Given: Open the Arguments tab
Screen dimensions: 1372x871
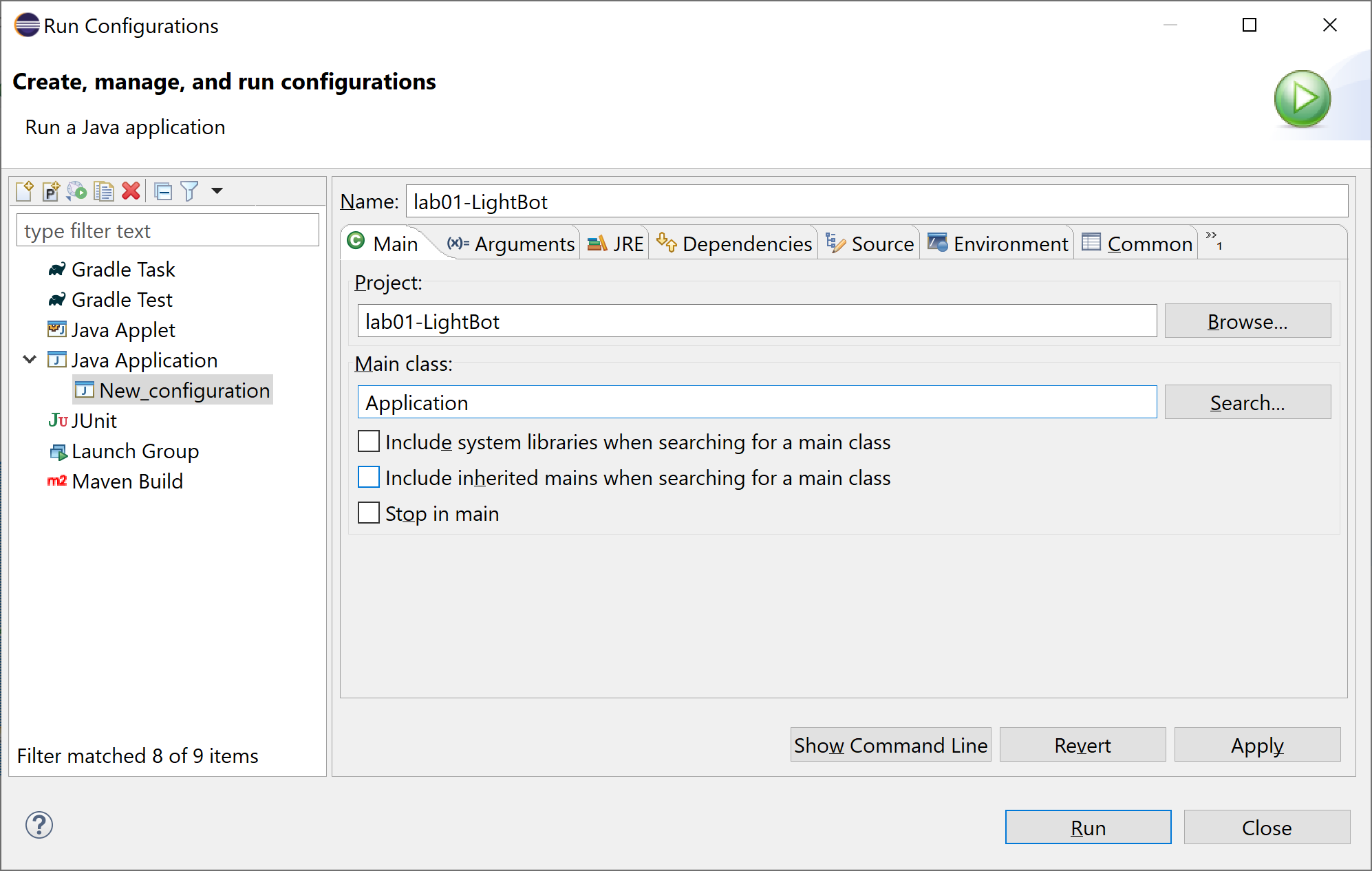Looking at the screenshot, I should tap(511, 244).
